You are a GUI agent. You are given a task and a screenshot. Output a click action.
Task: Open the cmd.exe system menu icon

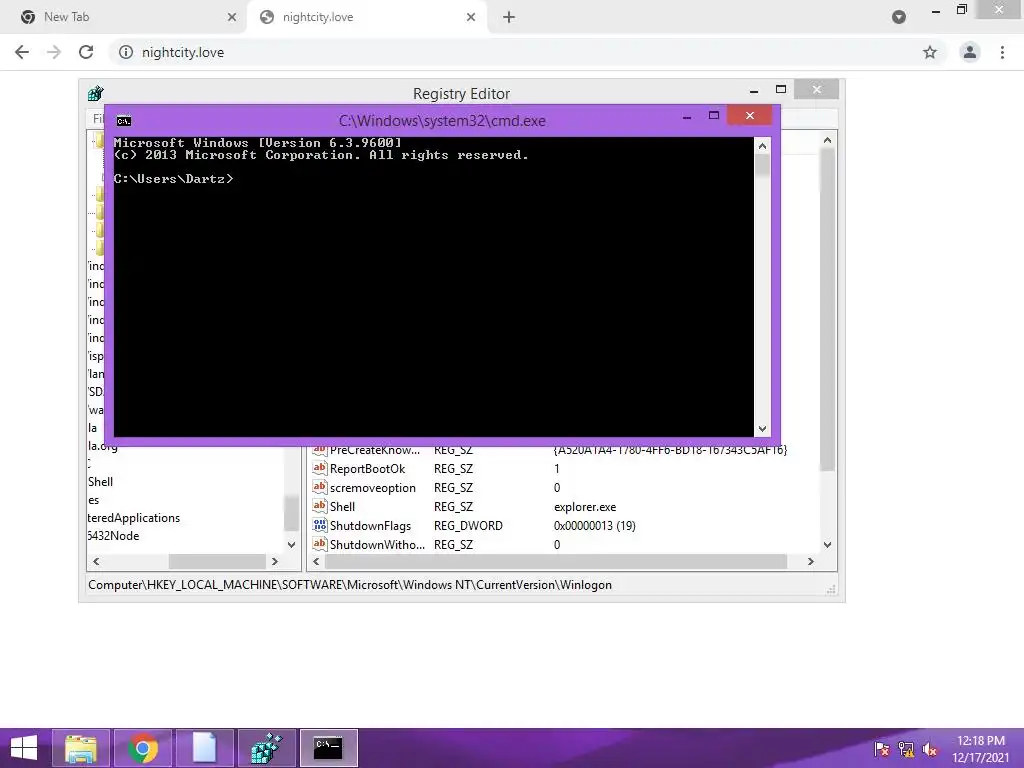click(x=124, y=121)
